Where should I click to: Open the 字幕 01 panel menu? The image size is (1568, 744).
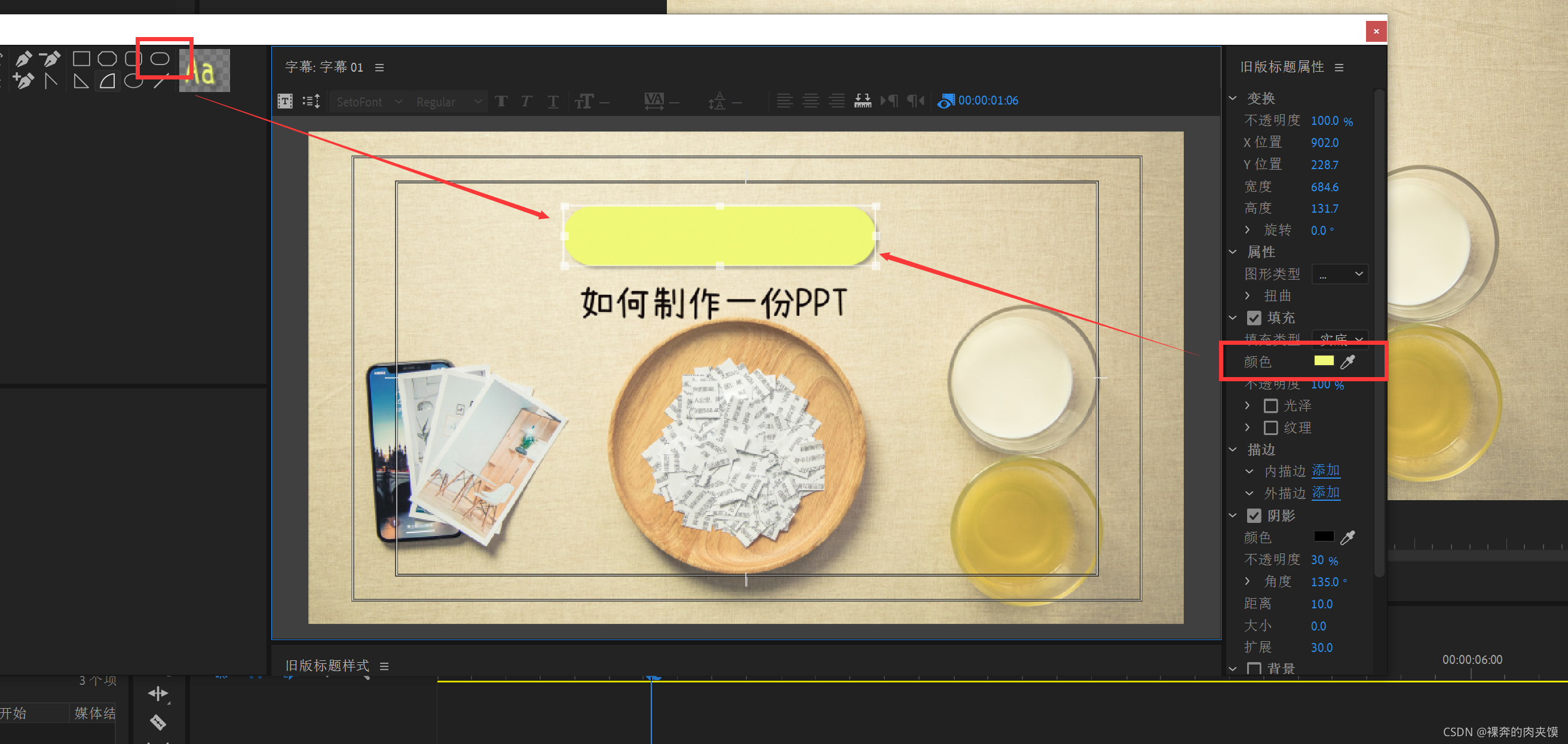[x=379, y=68]
